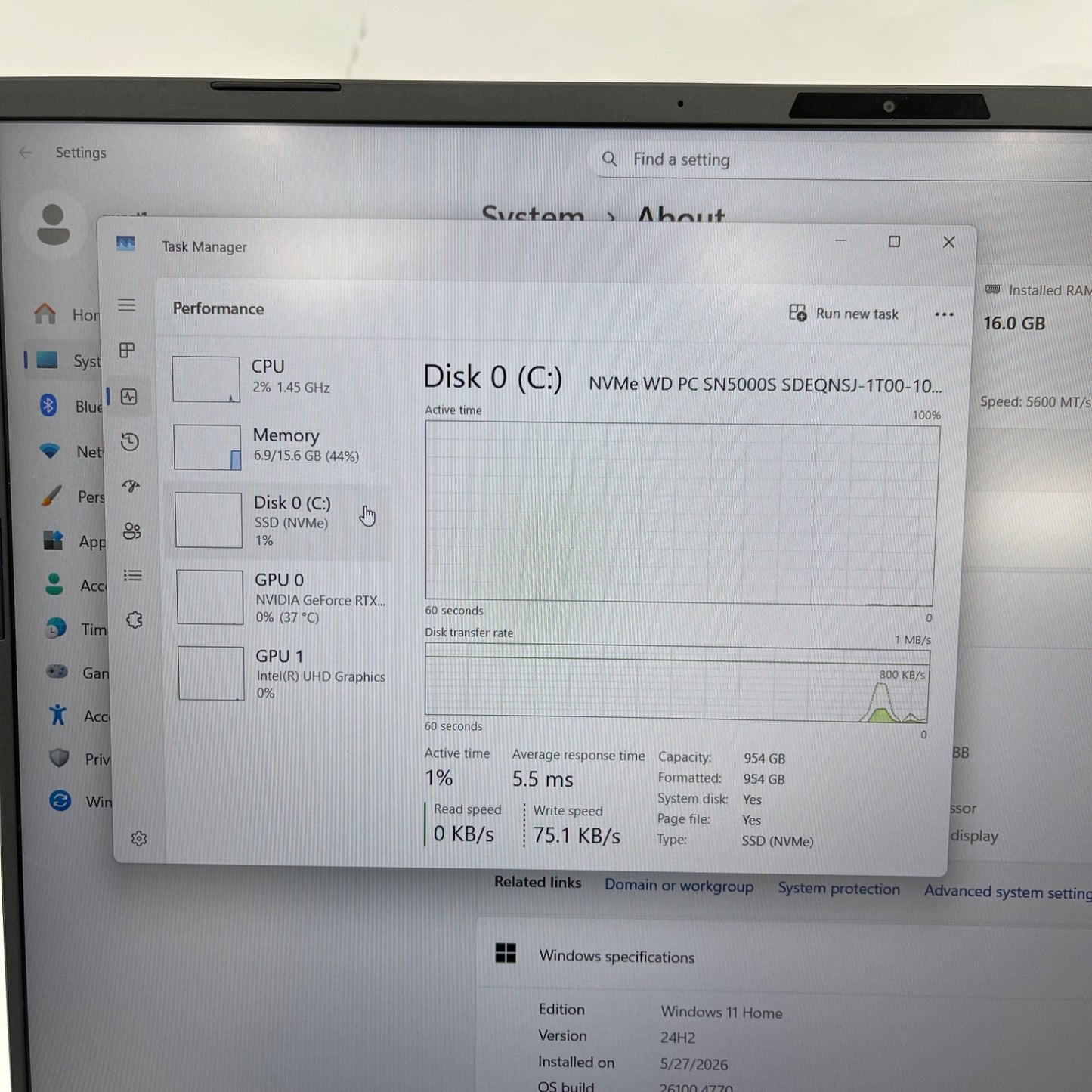Select GPU 0 NVIDIA GeForce entry
1092x1092 pixels.
tap(281, 597)
